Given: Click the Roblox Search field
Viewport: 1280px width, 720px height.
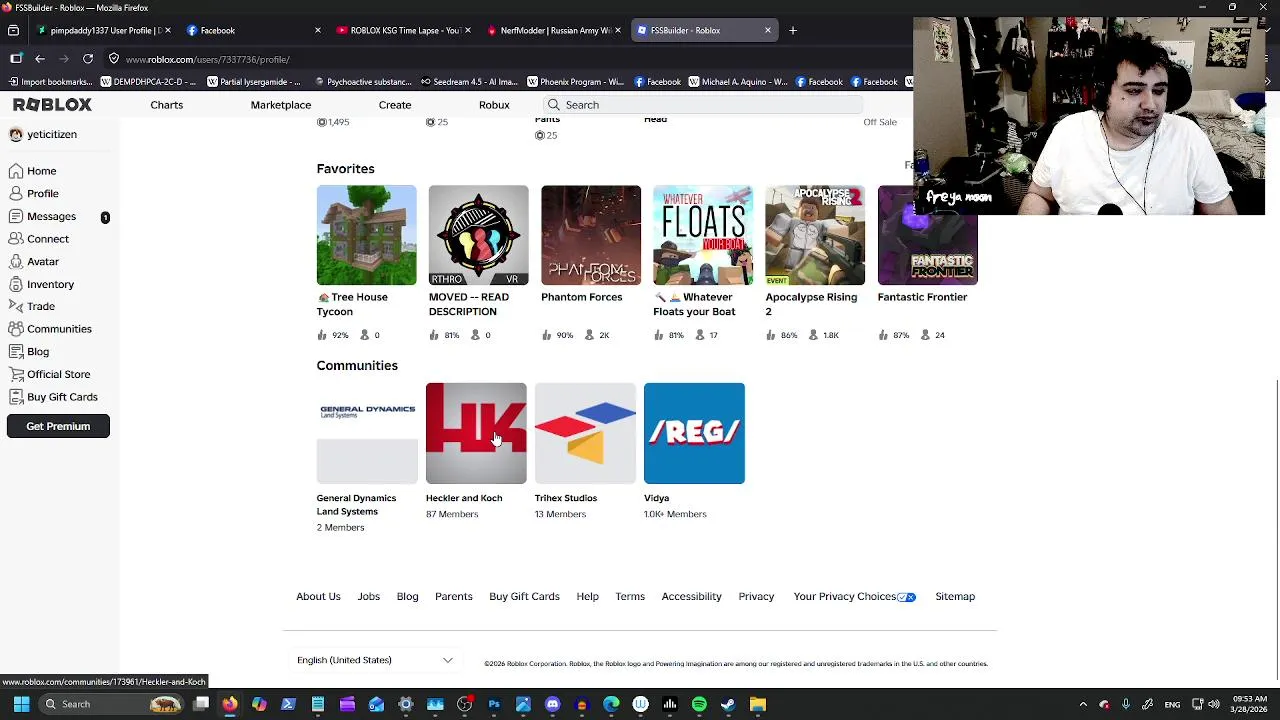Looking at the screenshot, I should [x=702, y=105].
